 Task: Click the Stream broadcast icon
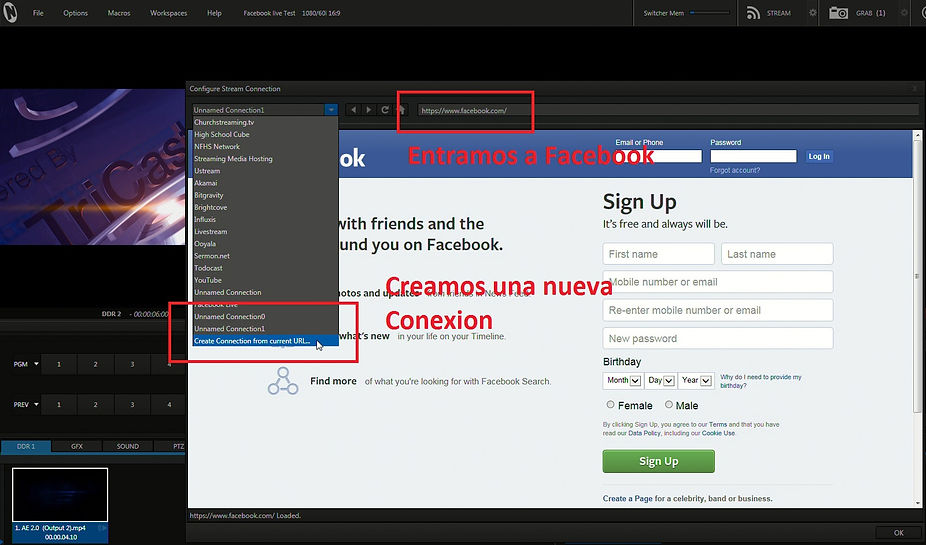753,13
